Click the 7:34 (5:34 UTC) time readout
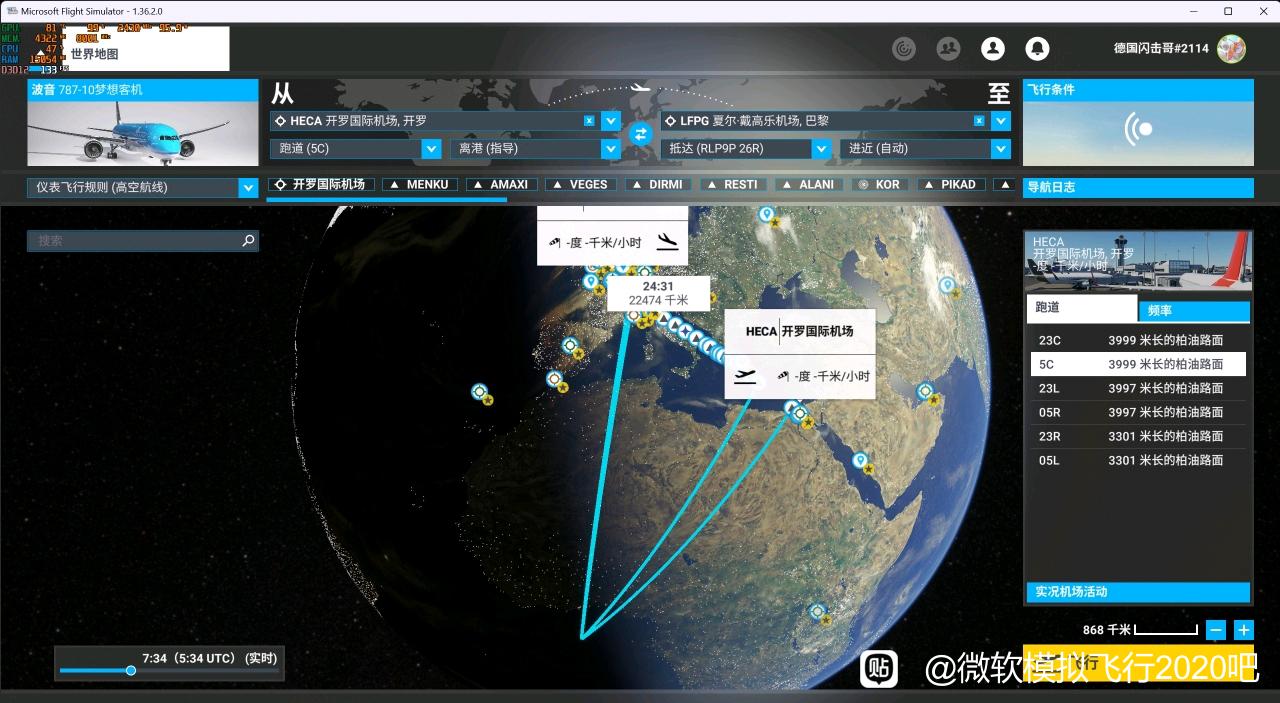 [x=209, y=658]
